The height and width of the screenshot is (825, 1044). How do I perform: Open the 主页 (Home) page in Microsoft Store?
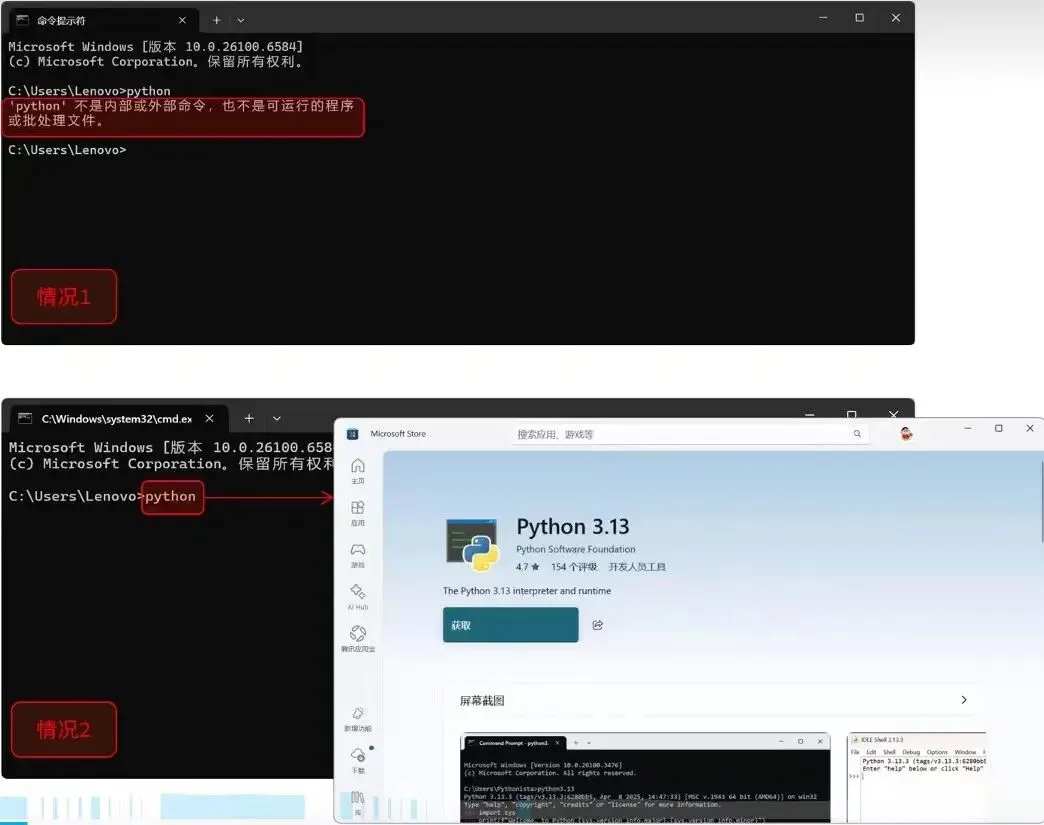tap(358, 470)
